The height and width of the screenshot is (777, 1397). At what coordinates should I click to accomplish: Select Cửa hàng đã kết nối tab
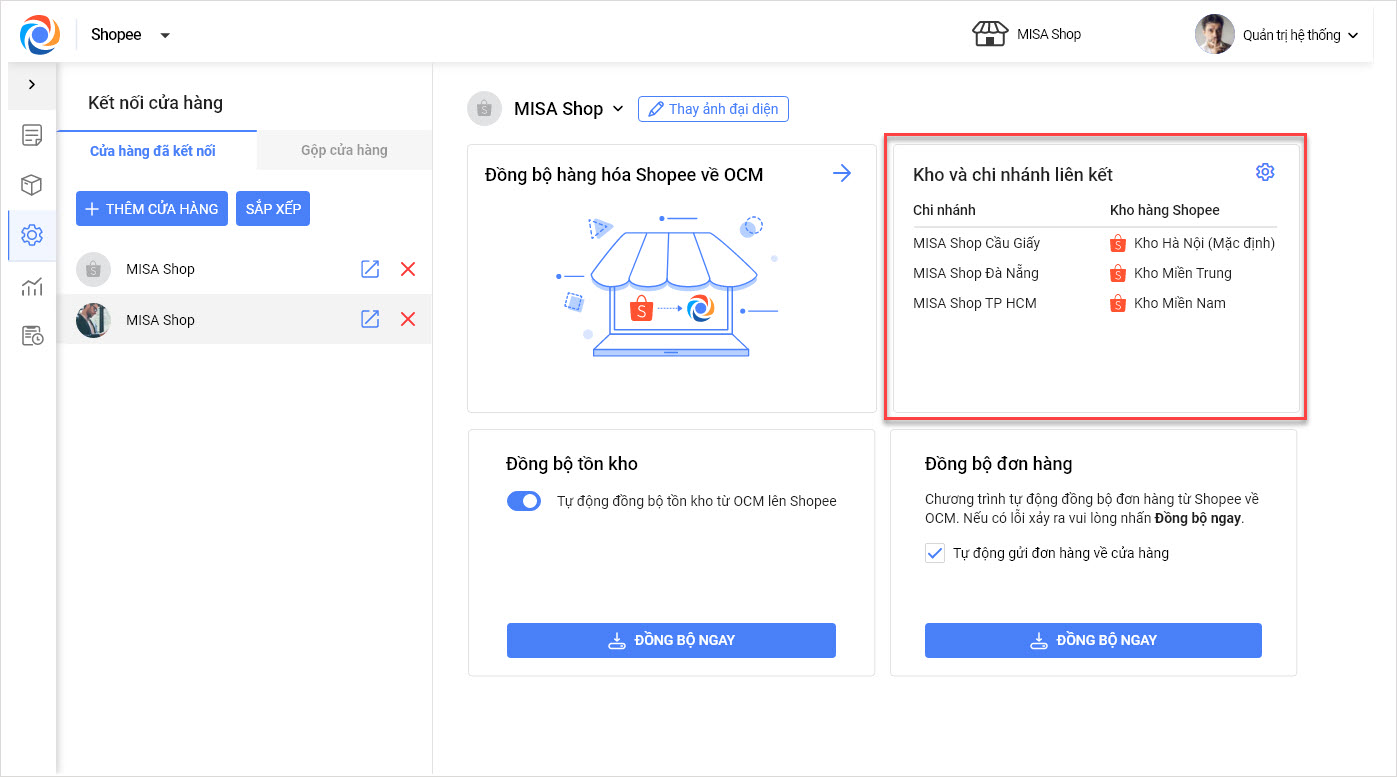152,151
